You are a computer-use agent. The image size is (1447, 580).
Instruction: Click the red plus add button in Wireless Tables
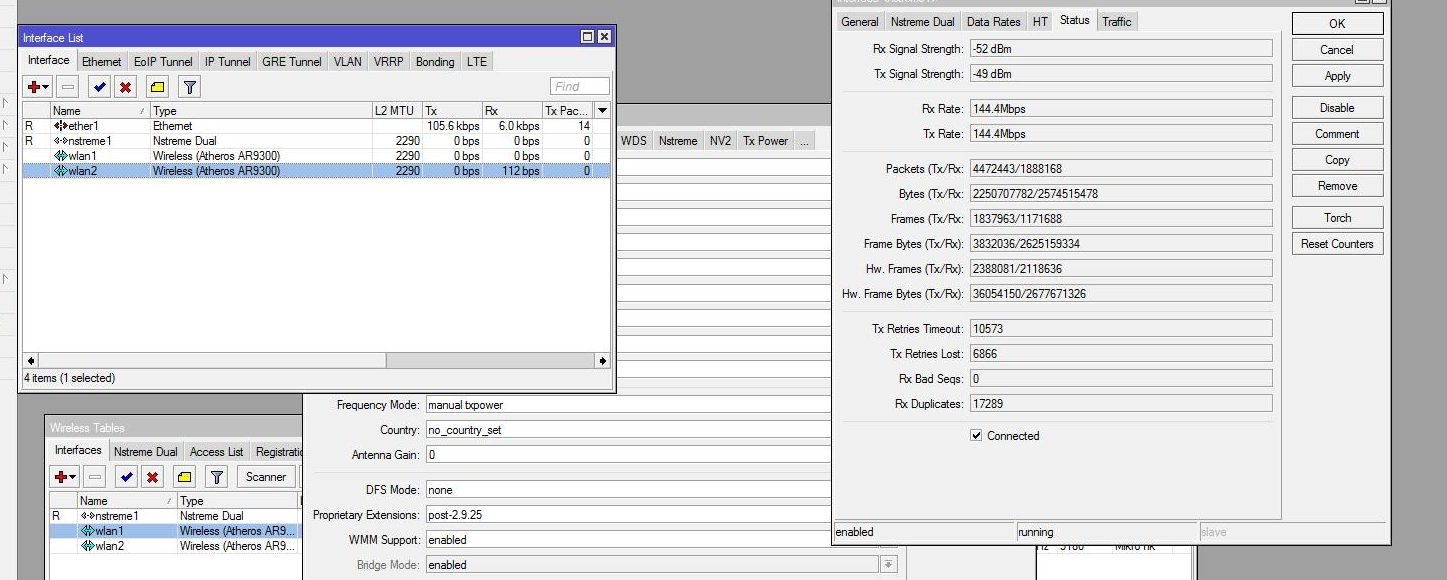(65, 477)
